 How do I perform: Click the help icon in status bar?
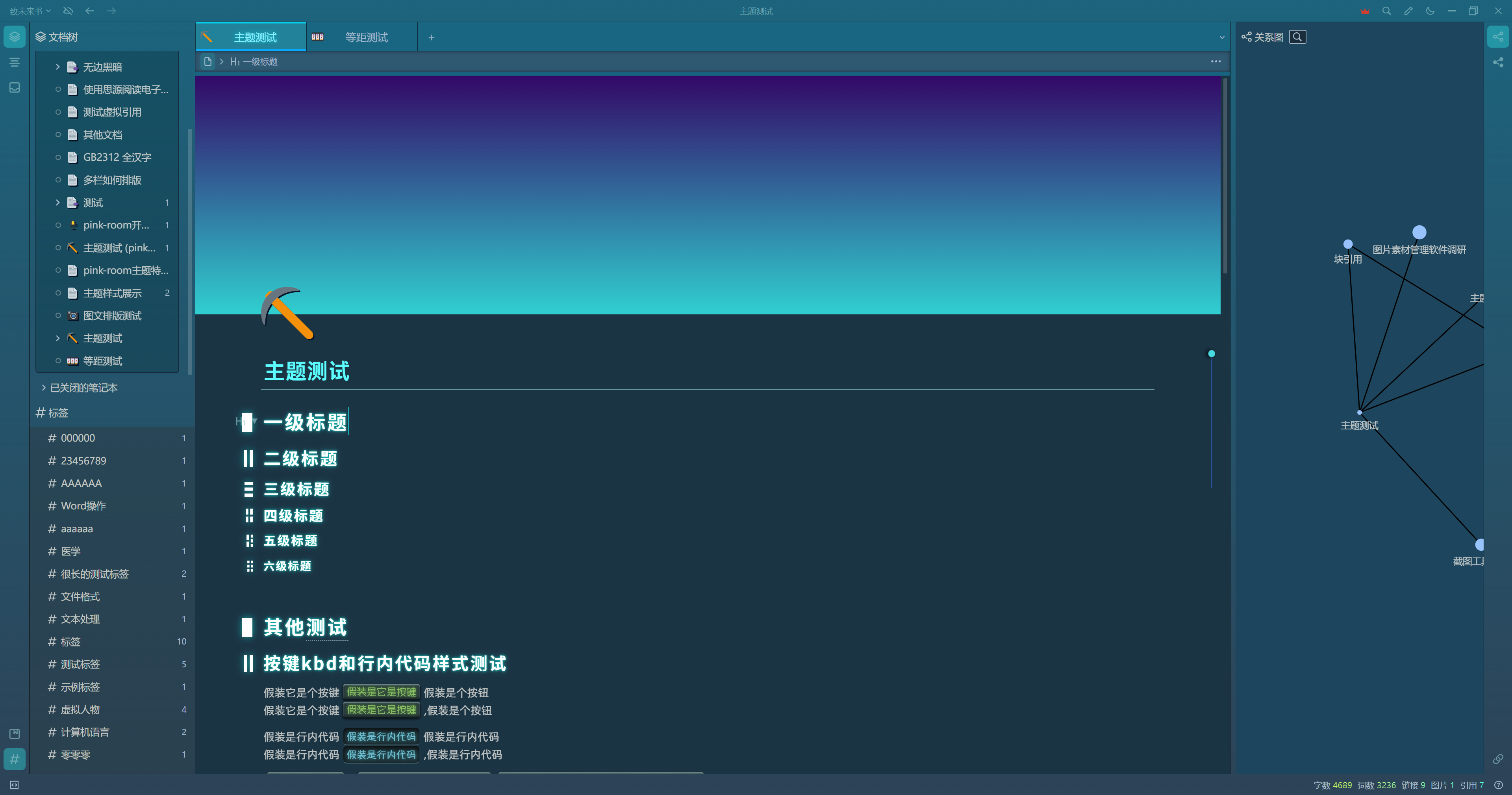coord(1499,785)
